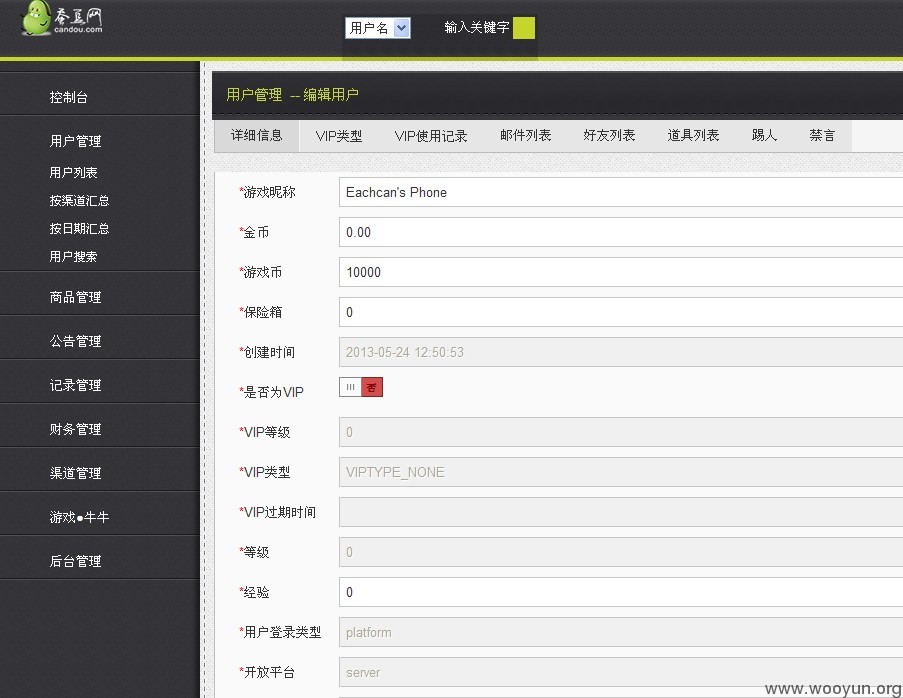
Task: Click the 游戏昵称 input field
Action: coord(621,192)
